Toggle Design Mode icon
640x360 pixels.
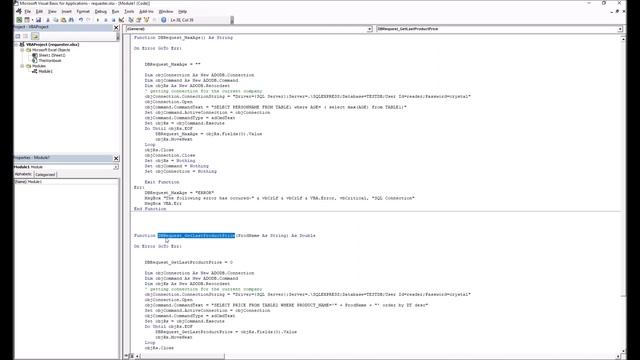click(121, 20)
